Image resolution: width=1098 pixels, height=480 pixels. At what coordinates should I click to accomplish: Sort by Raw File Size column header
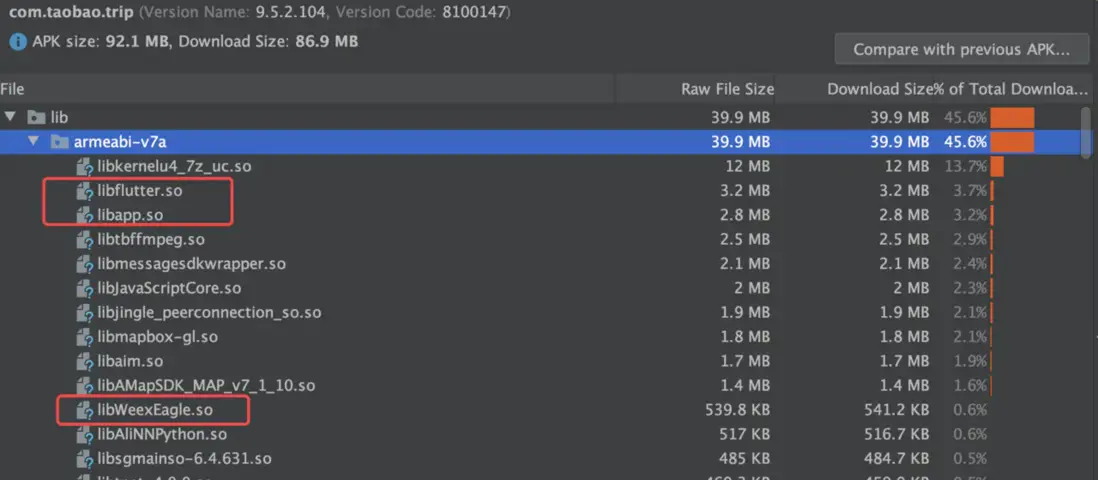click(x=727, y=89)
